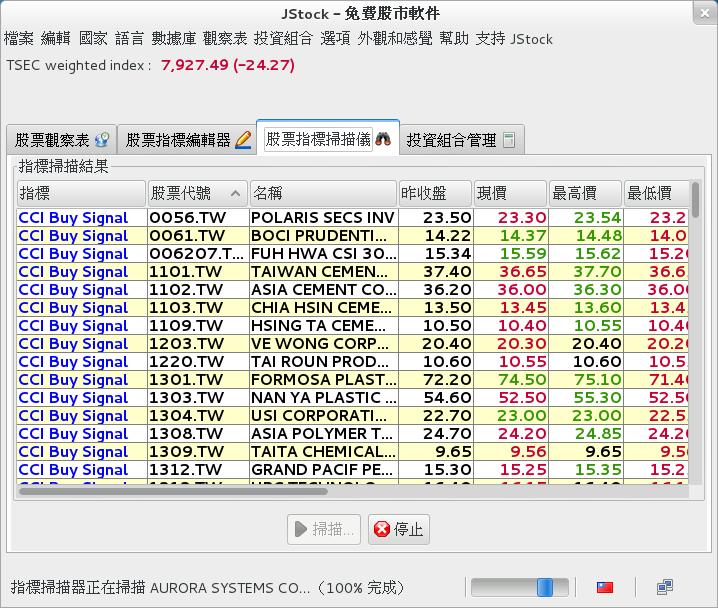This screenshot has width=718, height=608.
Task: Click the 掃描 scan button
Action: (x=324, y=529)
